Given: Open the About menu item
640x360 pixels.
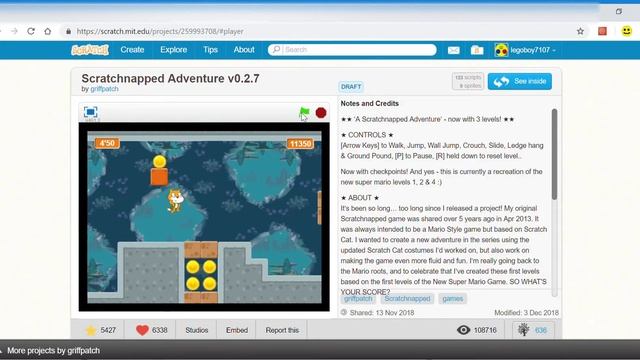Looking at the screenshot, I should point(244,50).
